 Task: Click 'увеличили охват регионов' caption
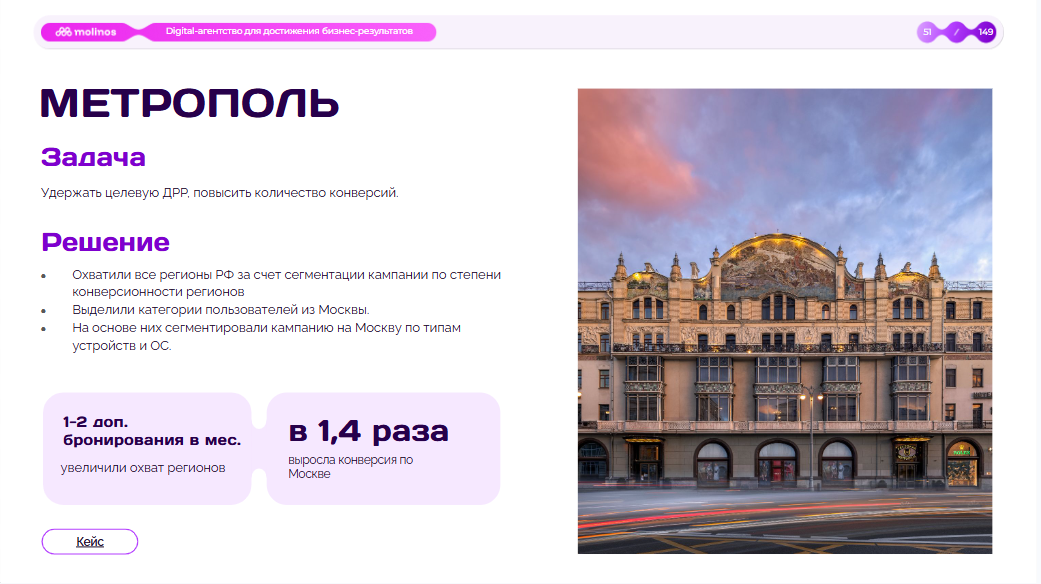[x=143, y=468]
